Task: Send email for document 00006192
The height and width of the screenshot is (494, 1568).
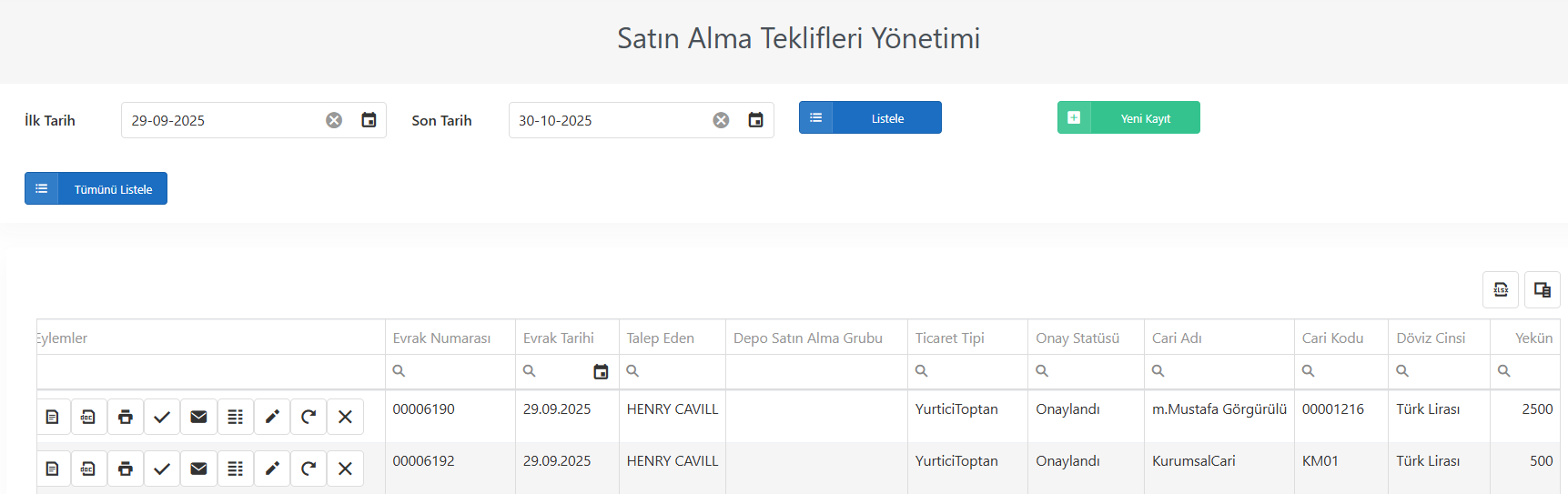Action: click(x=198, y=469)
